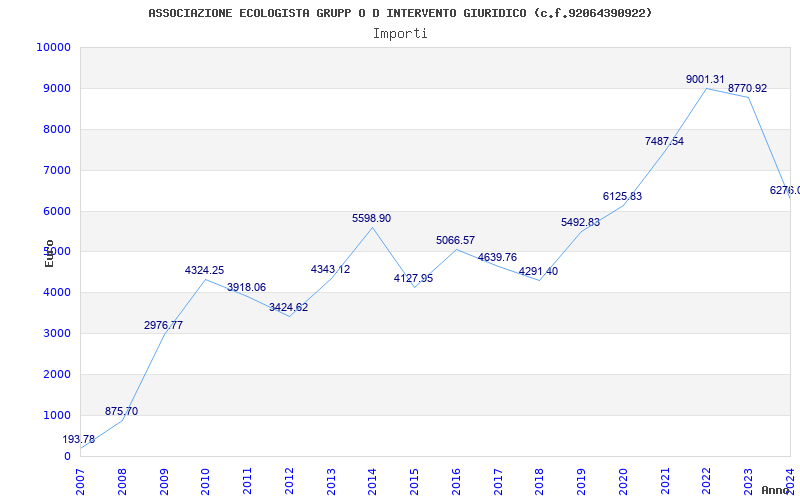
Task: Select the 2017 year label
Action: pos(498,482)
